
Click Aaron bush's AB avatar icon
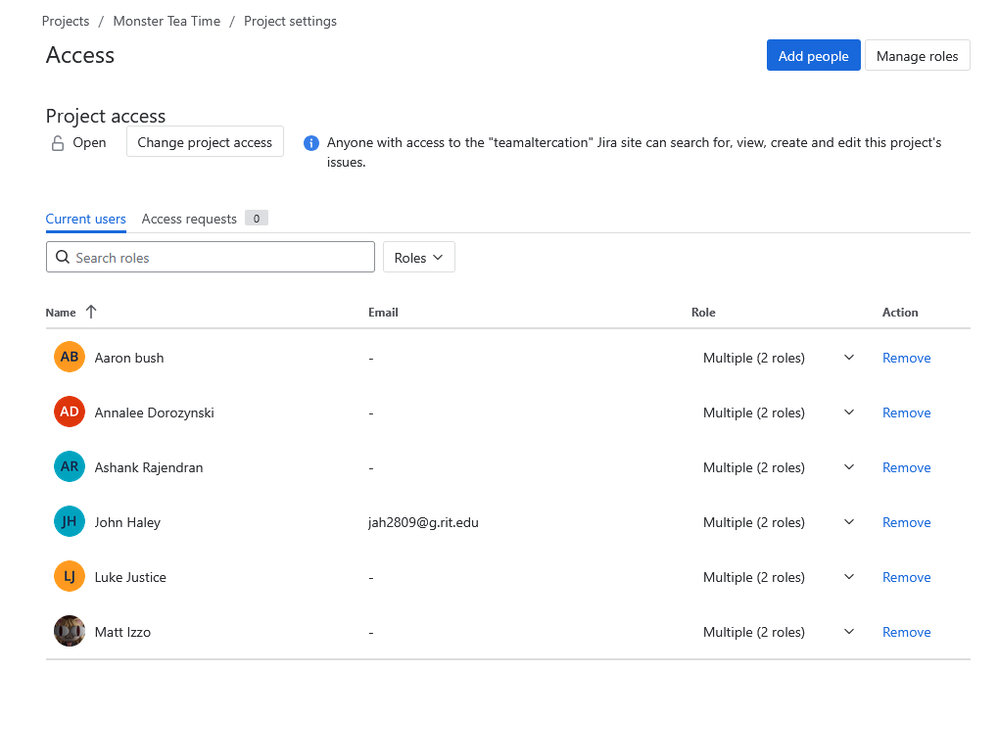pyautogui.click(x=69, y=357)
